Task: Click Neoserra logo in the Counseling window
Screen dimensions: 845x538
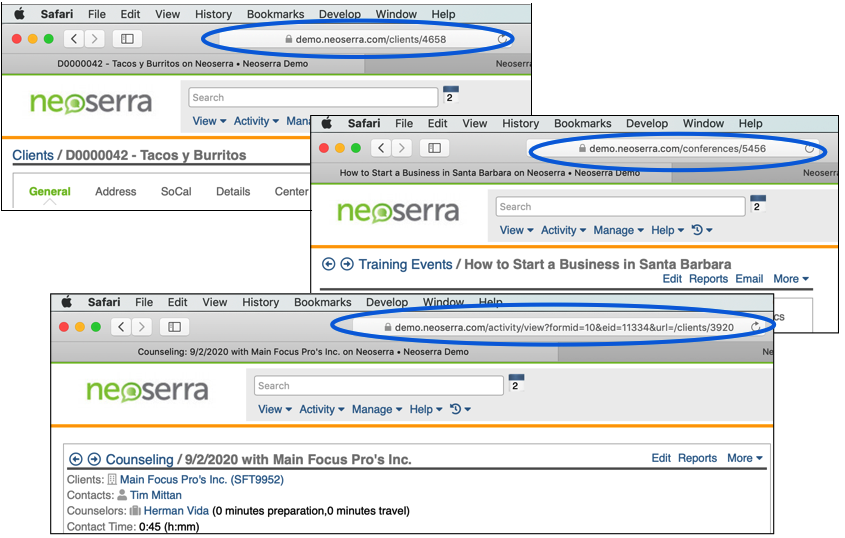Action: [x=147, y=391]
